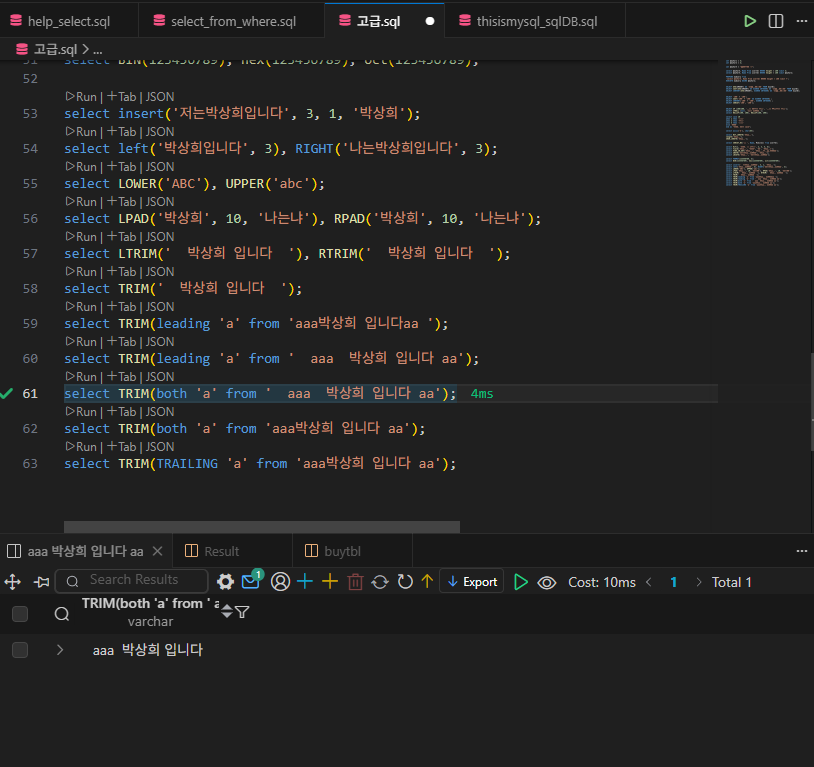The width and height of the screenshot is (814, 767).
Task: Delete row using red trash icon
Action: tap(355, 582)
